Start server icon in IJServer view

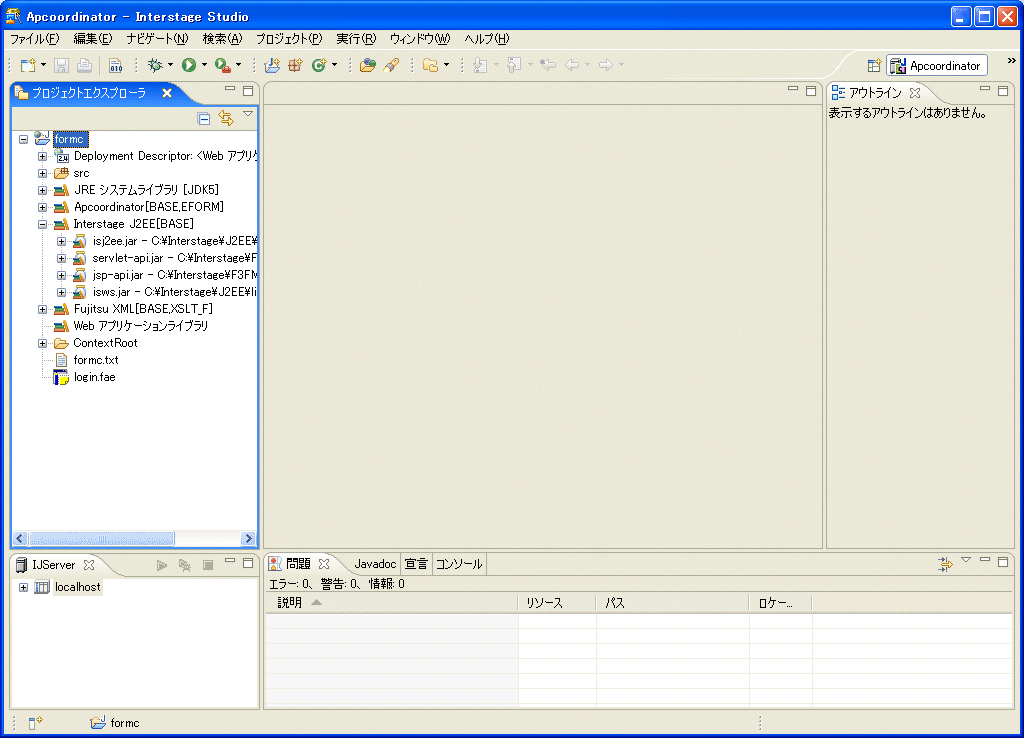point(162,565)
